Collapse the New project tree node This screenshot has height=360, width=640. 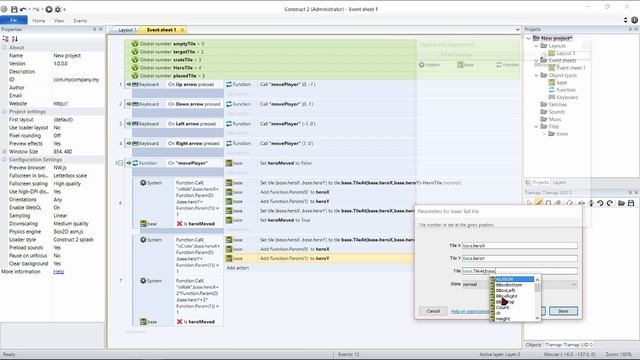coord(529,38)
